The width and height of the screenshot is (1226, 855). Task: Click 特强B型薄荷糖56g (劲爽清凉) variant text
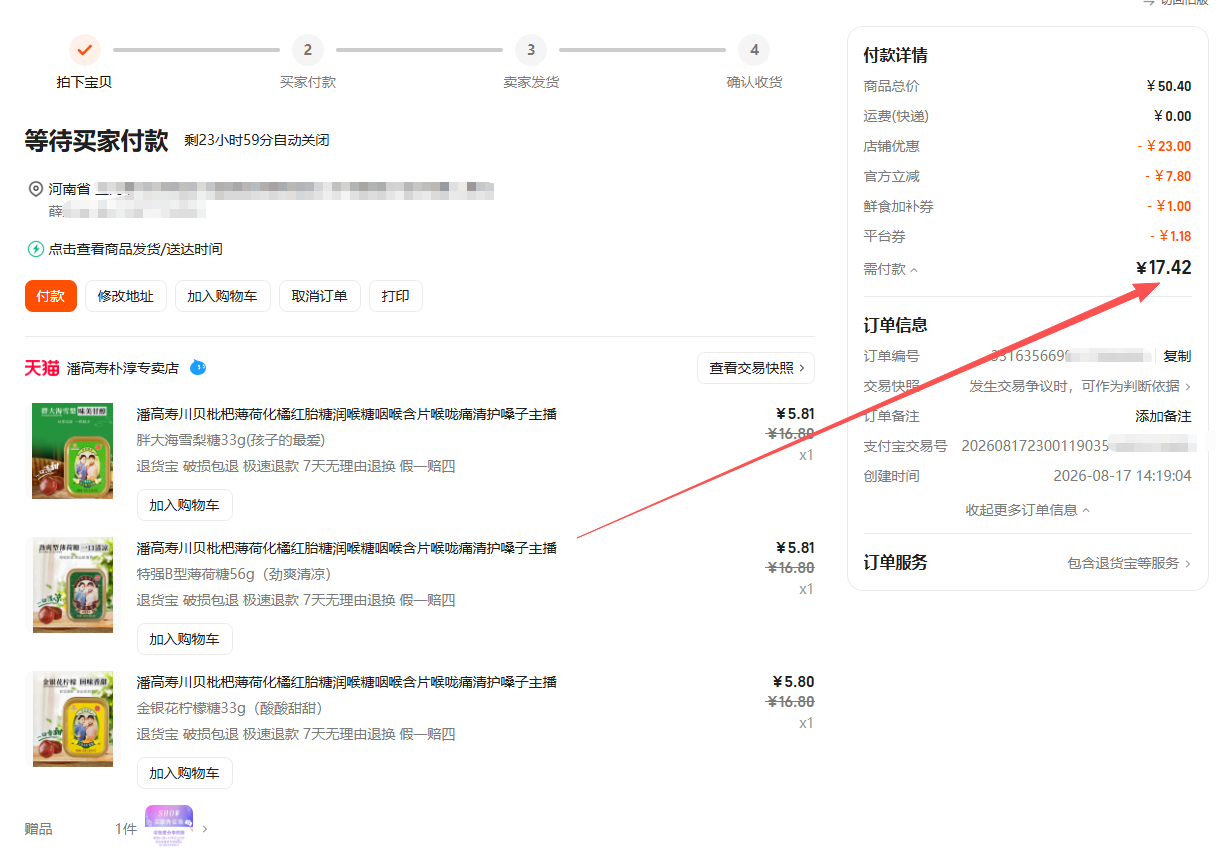[234, 574]
